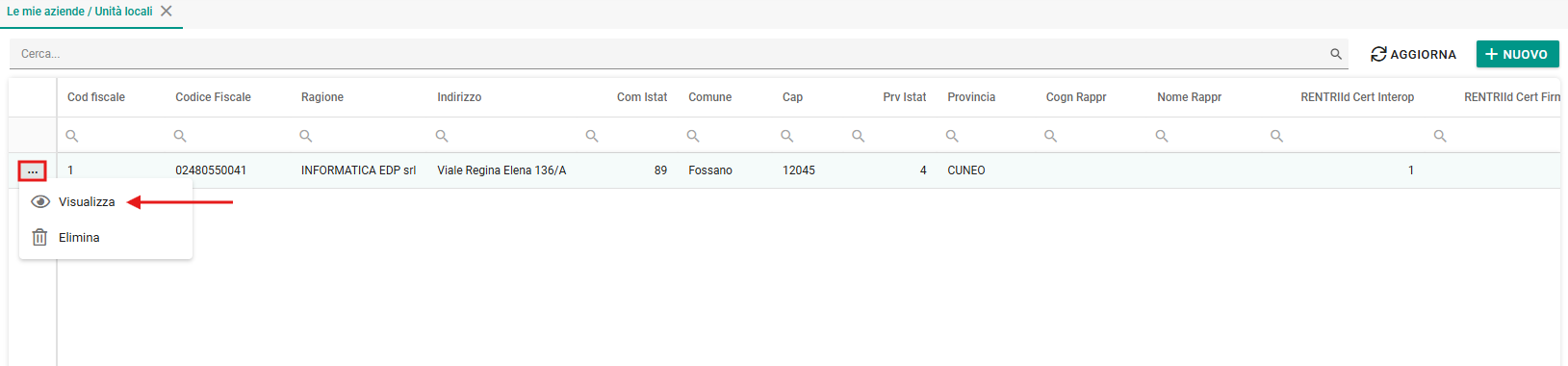
Task: Click the filter search icon under Provincia
Action: 952,136
